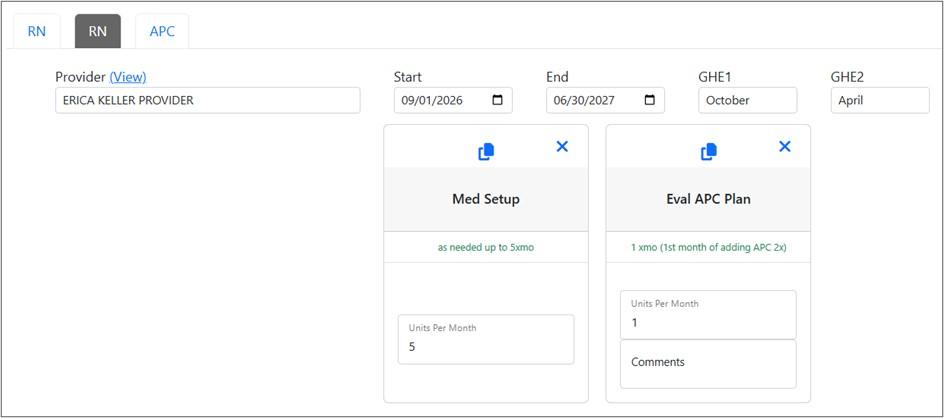Open the Start date calendar picker
944x418 pixels.
point(497,100)
